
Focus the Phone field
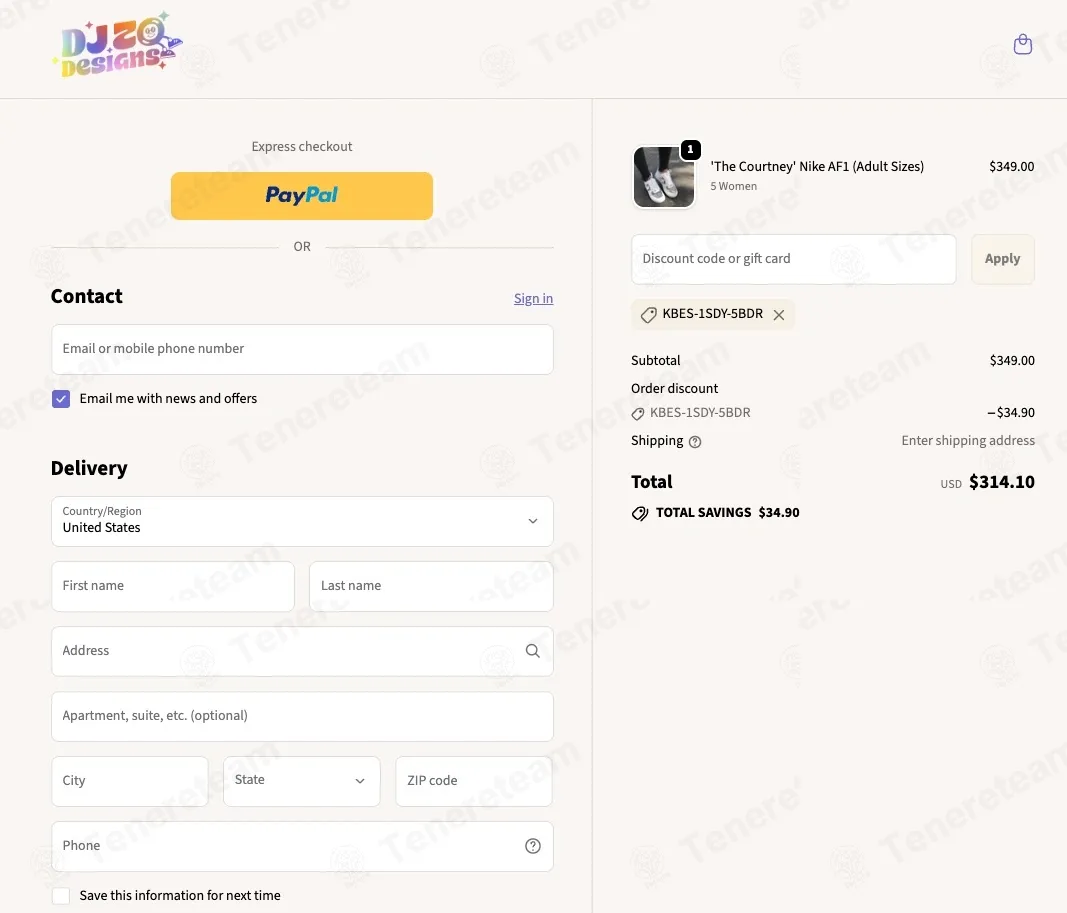click(x=302, y=846)
